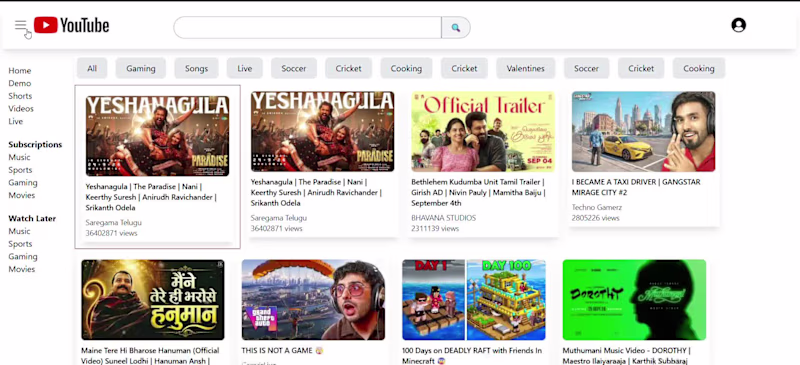This screenshot has height=365, width=800.
Task: Focus the search input field
Action: (x=307, y=28)
